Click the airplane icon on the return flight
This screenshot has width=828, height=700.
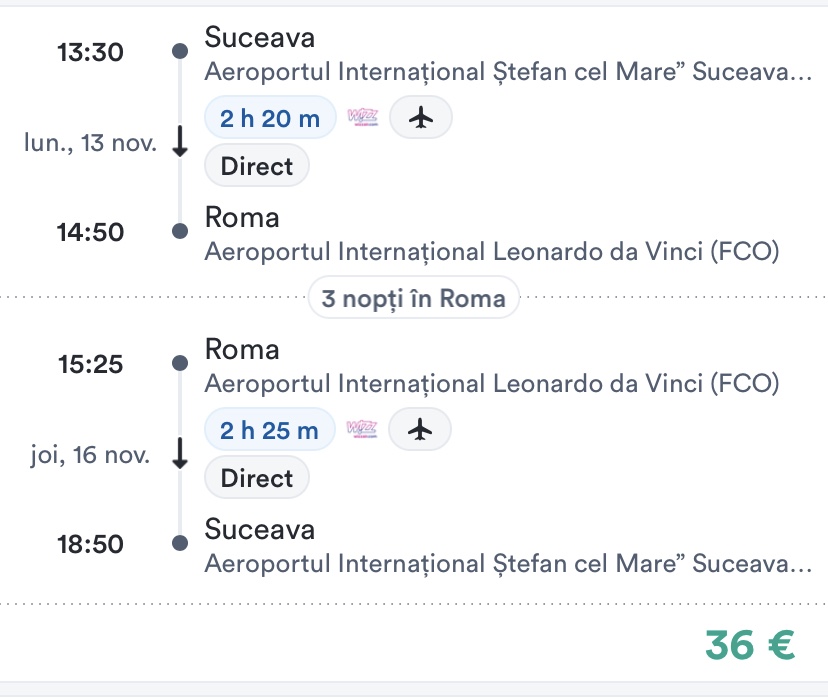click(420, 430)
